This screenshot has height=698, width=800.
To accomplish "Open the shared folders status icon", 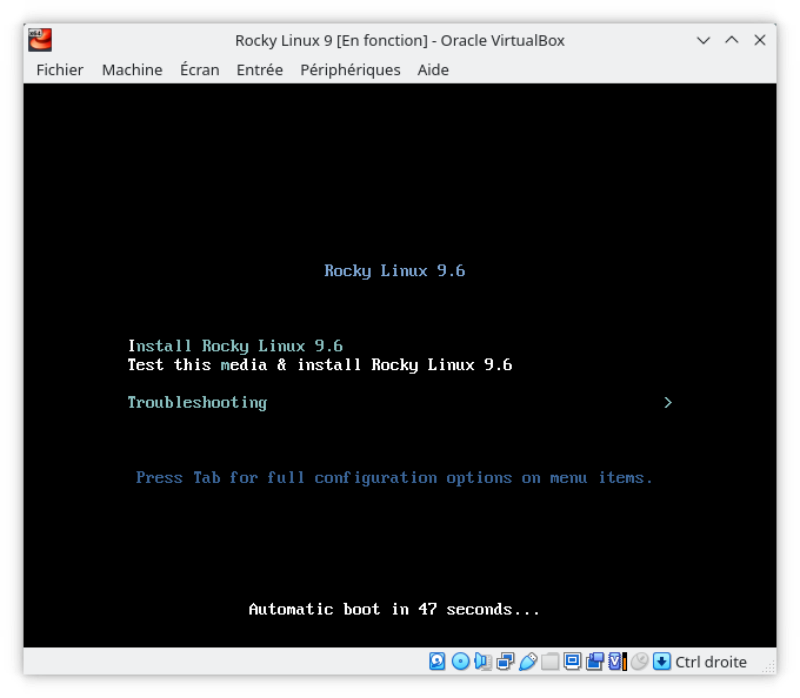I will (x=549, y=662).
